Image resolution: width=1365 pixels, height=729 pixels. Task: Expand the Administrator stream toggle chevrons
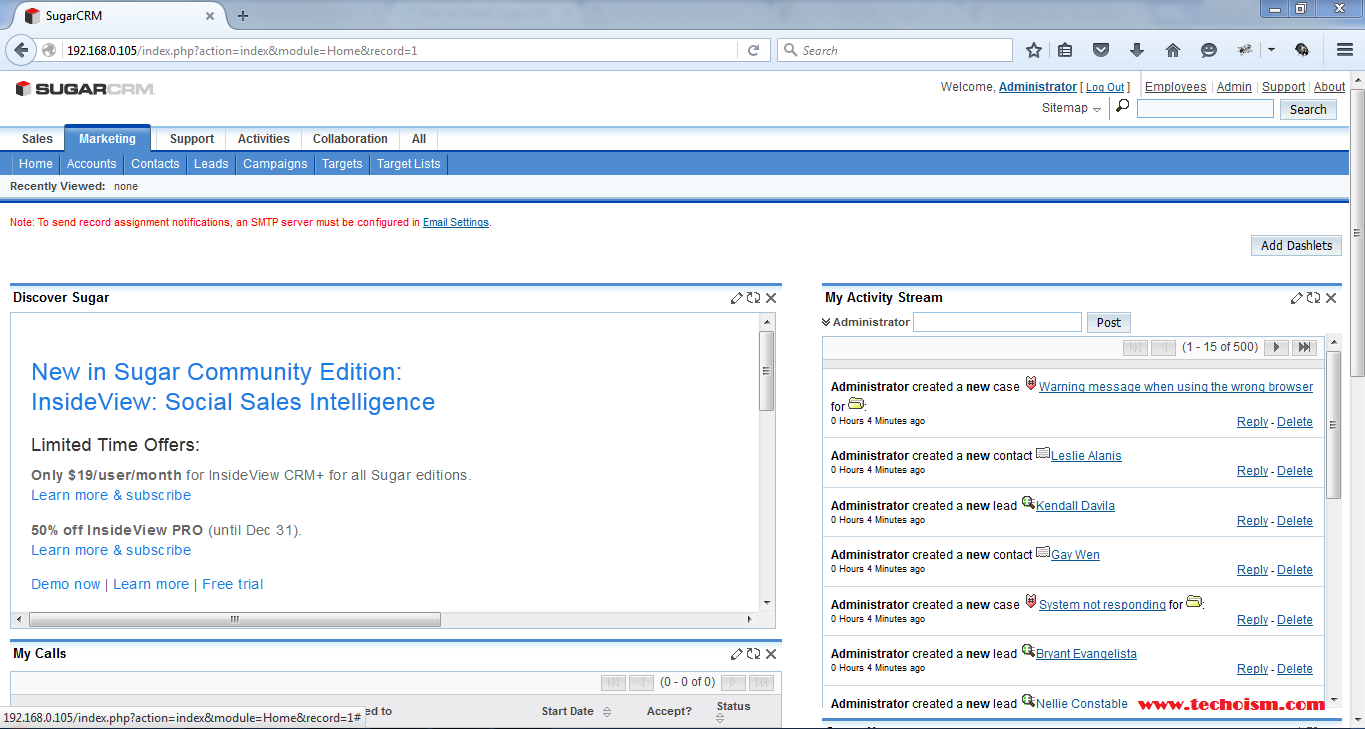coord(826,322)
